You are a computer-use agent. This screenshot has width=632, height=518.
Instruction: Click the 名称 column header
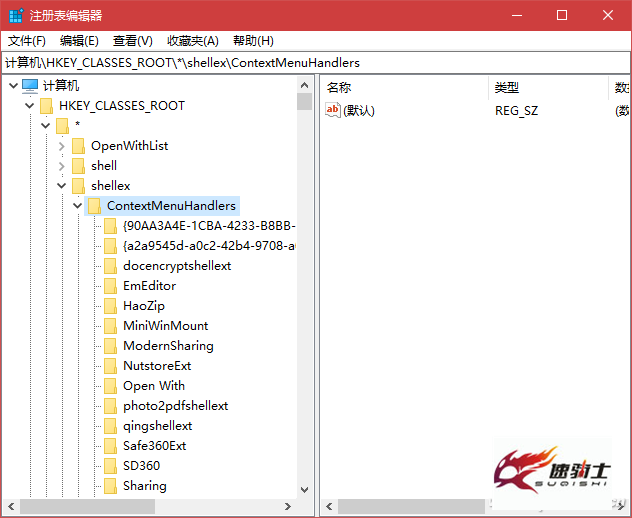tap(405, 87)
